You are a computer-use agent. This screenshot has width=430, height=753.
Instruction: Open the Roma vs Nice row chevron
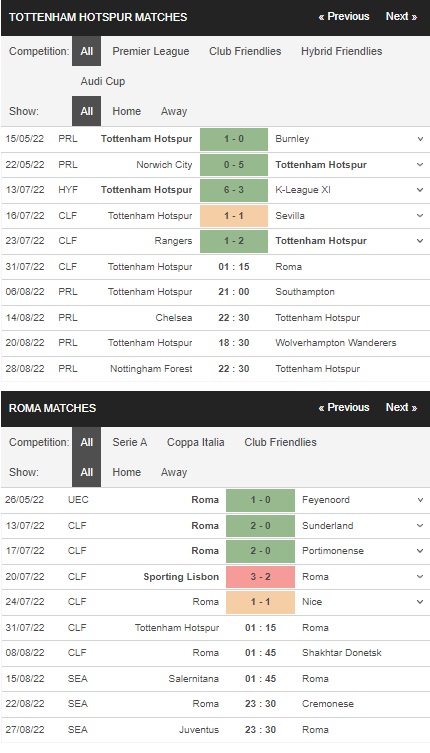(x=420, y=602)
